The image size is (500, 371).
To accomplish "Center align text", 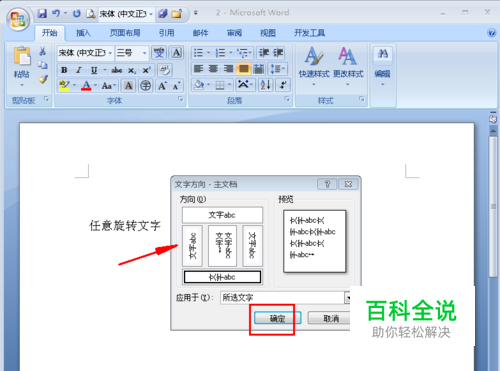I will [213, 69].
